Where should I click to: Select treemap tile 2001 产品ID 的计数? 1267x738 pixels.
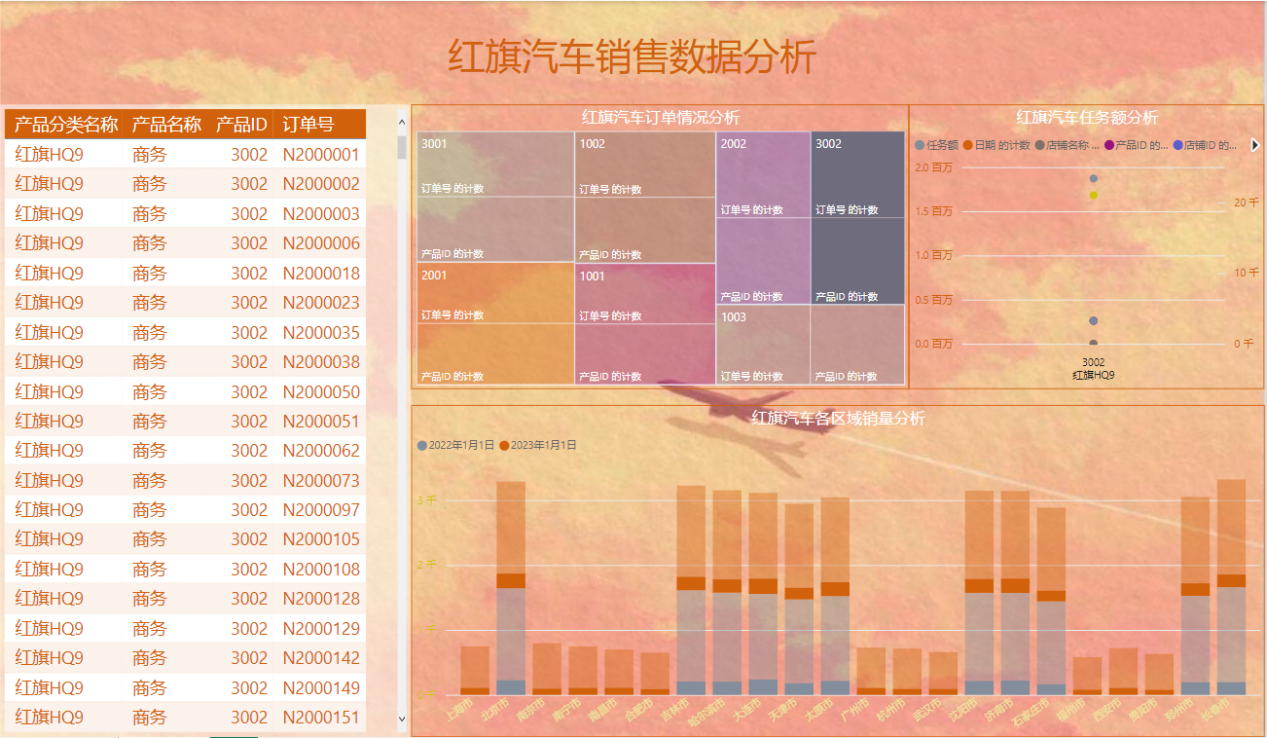click(x=496, y=354)
